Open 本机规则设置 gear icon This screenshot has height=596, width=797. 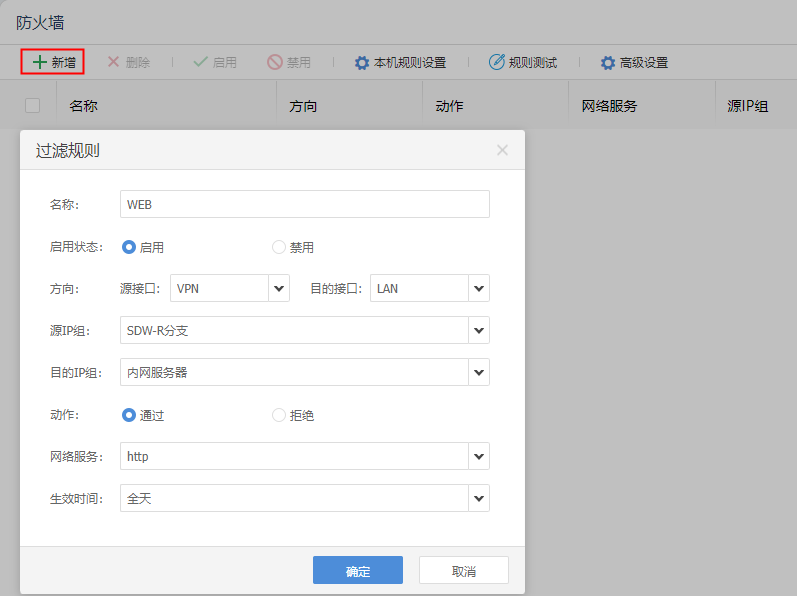coord(362,62)
